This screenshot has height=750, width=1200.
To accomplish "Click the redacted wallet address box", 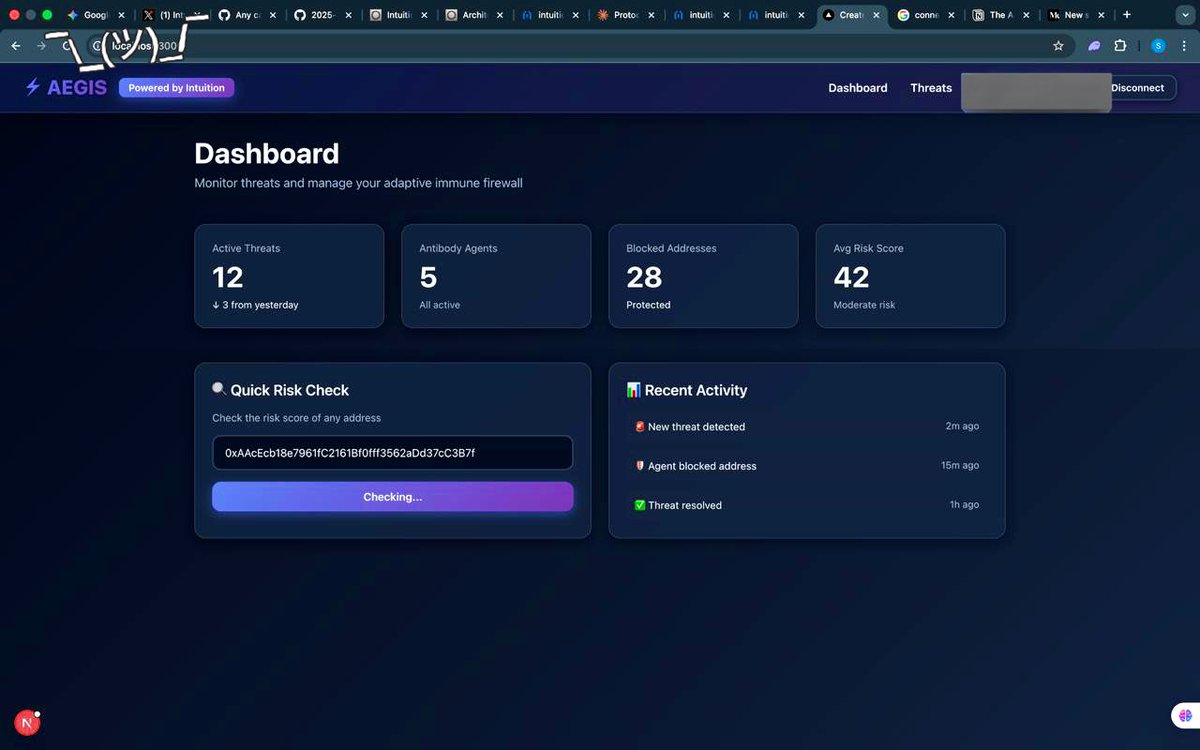I will tap(1036, 92).
